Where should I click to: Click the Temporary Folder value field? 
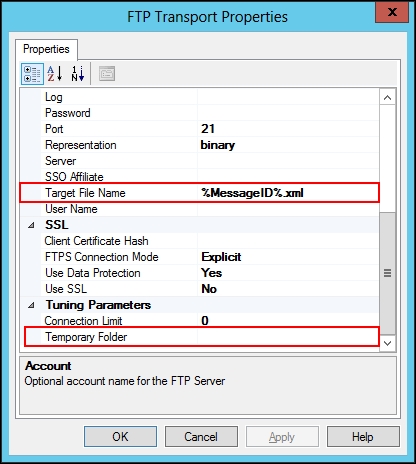pos(288,337)
